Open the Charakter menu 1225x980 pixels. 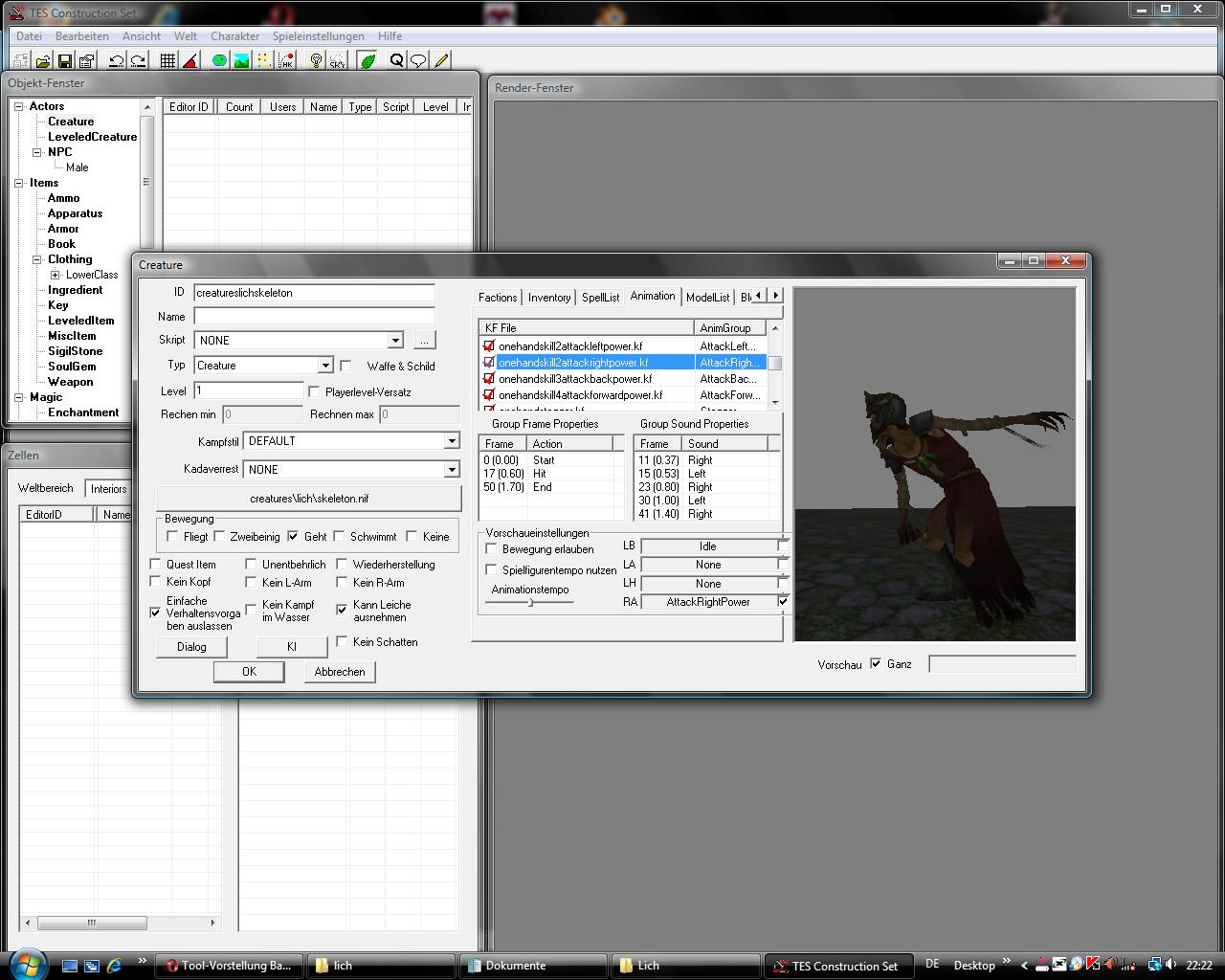click(x=234, y=36)
